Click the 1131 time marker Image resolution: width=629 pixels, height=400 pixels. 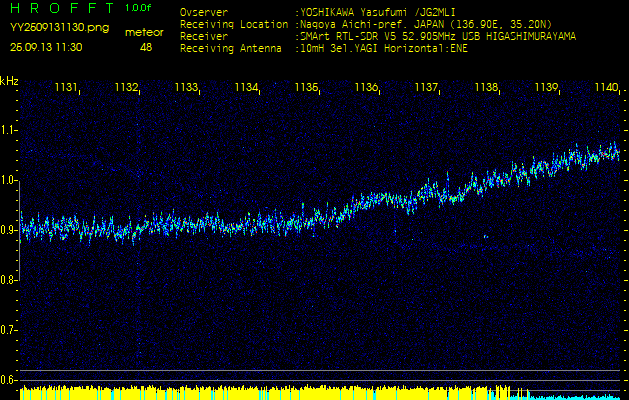[x=66, y=88]
